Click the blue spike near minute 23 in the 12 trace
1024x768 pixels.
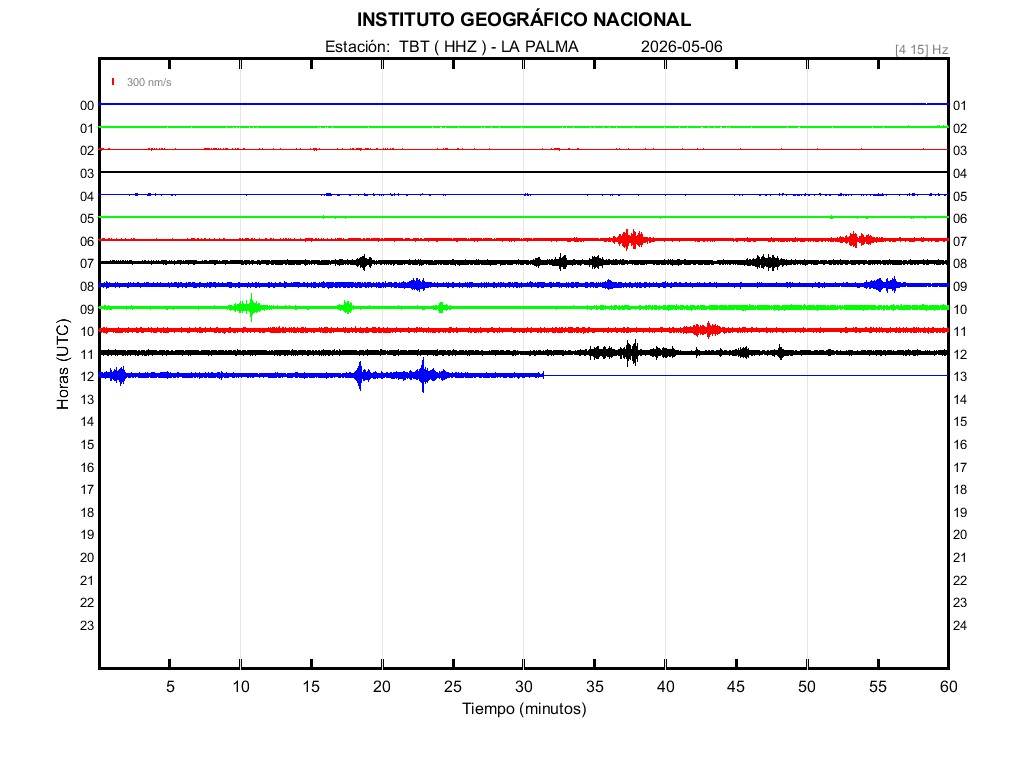pos(423,375)
